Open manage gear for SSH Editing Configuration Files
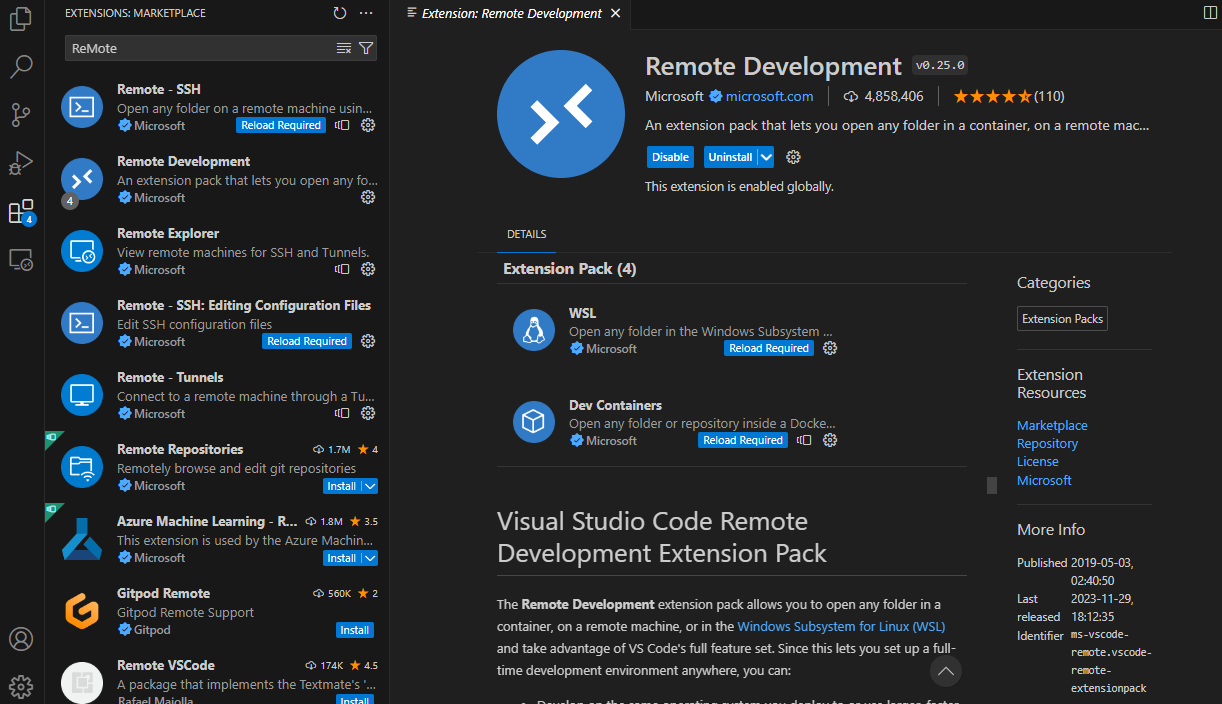Screen dimensions: 1222x704 368,341
